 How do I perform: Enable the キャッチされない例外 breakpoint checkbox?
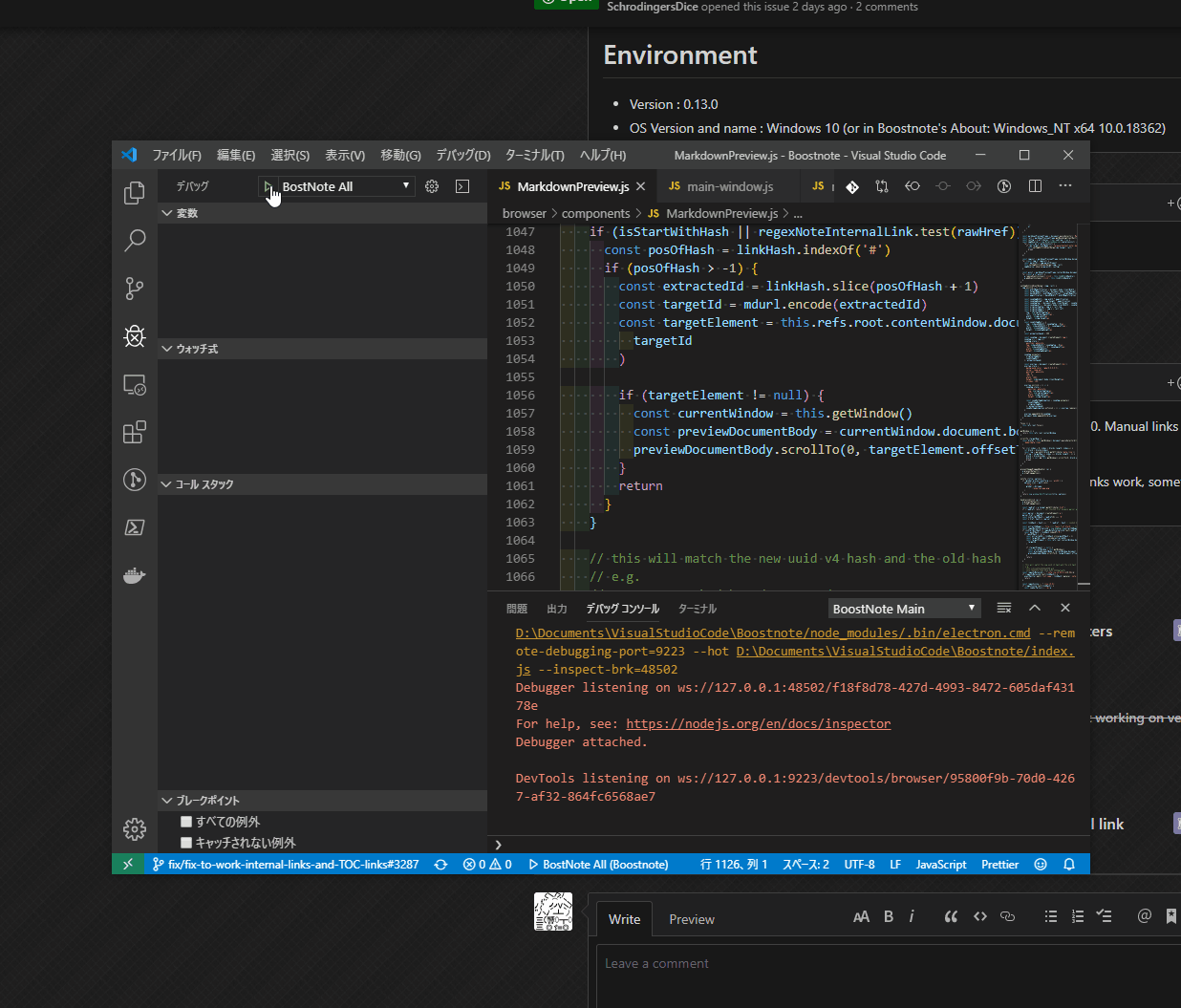[186, 843]
